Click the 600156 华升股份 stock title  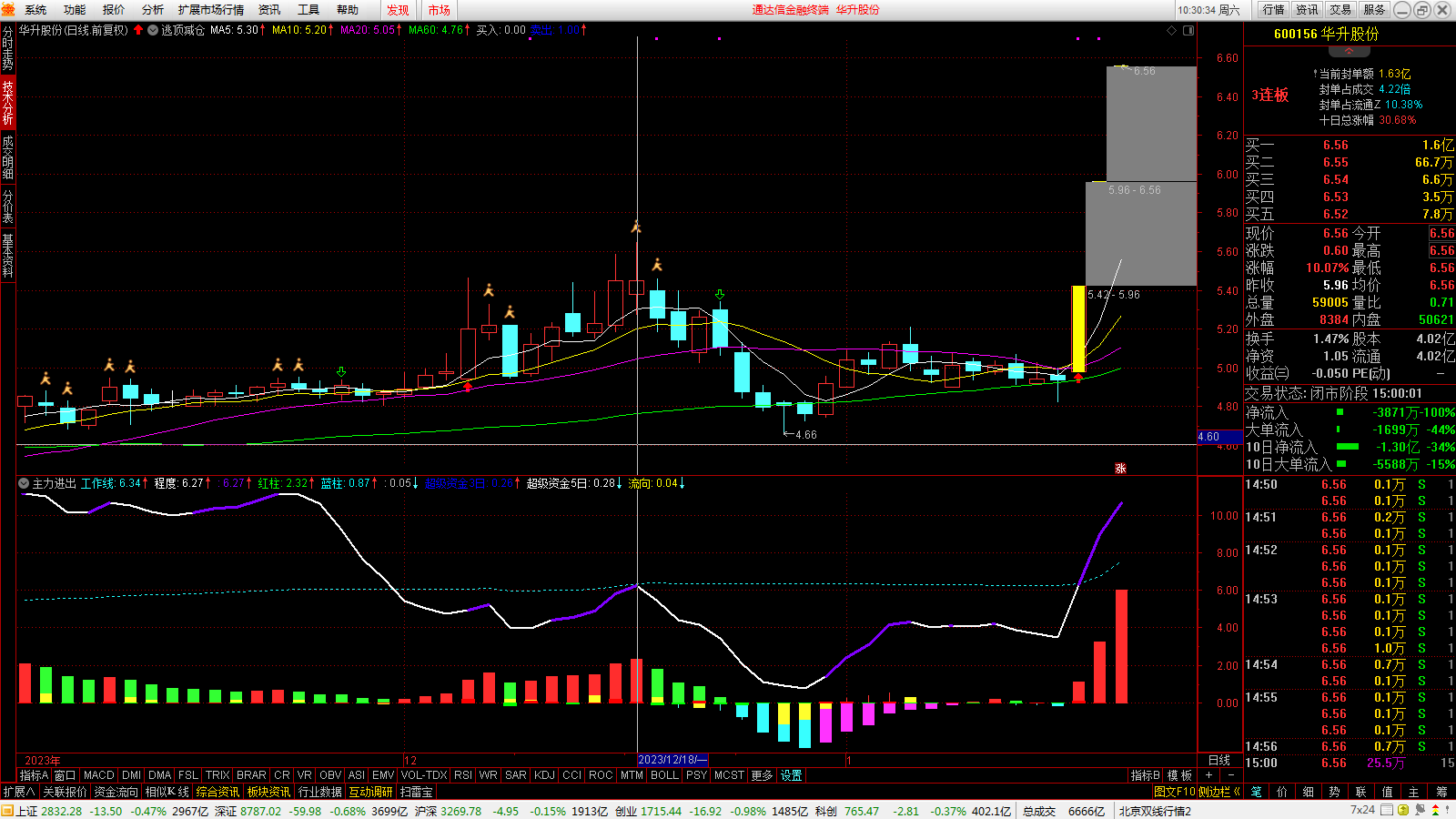(x=1327, y=34)
